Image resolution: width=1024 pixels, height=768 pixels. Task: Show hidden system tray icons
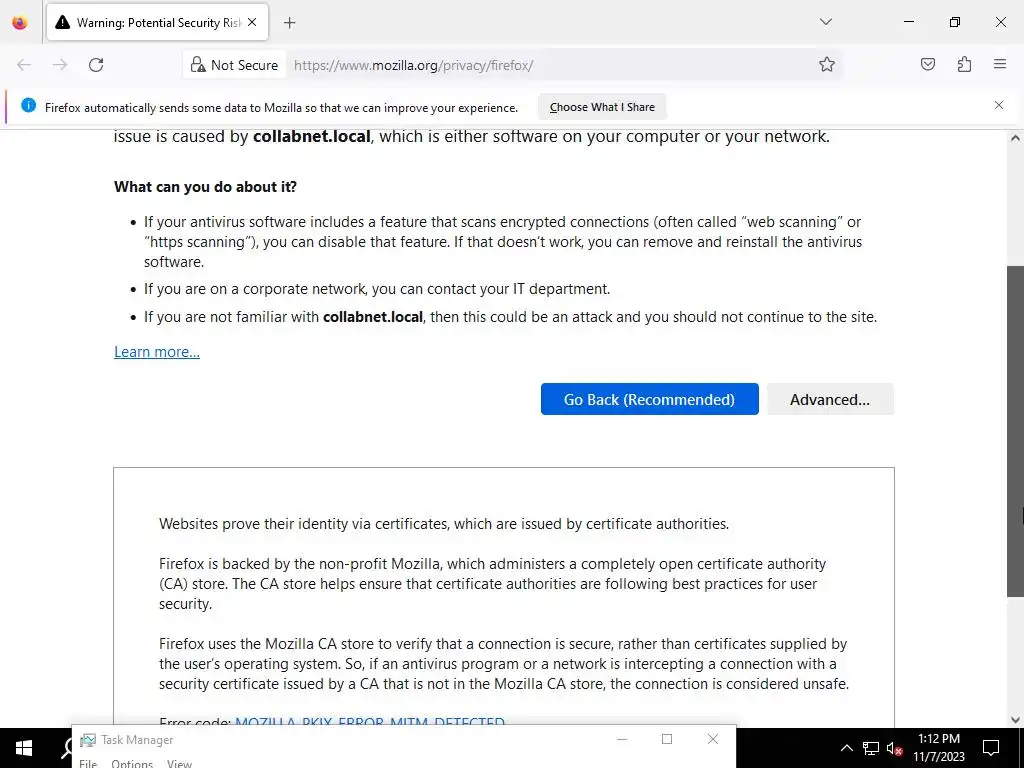(x=846, y=748)
